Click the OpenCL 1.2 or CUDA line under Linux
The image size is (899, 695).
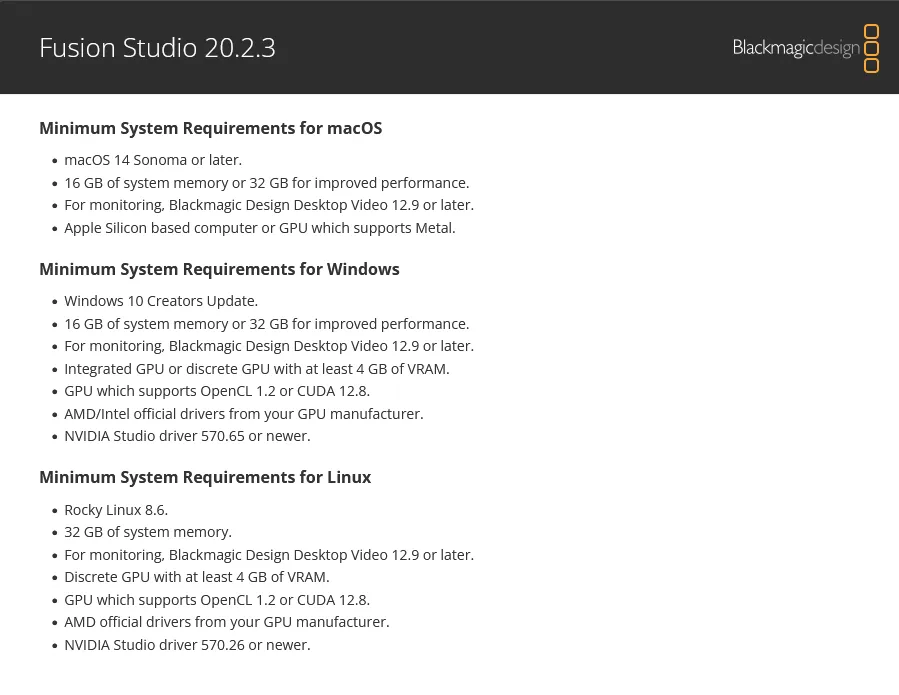pos(217,600)
